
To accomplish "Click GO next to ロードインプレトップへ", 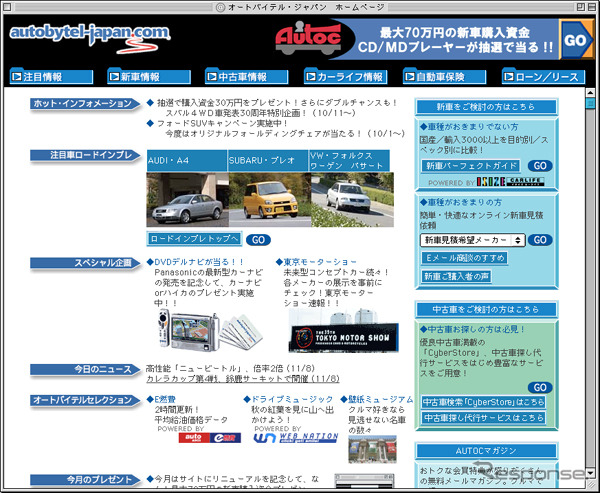I will point(258,240).
